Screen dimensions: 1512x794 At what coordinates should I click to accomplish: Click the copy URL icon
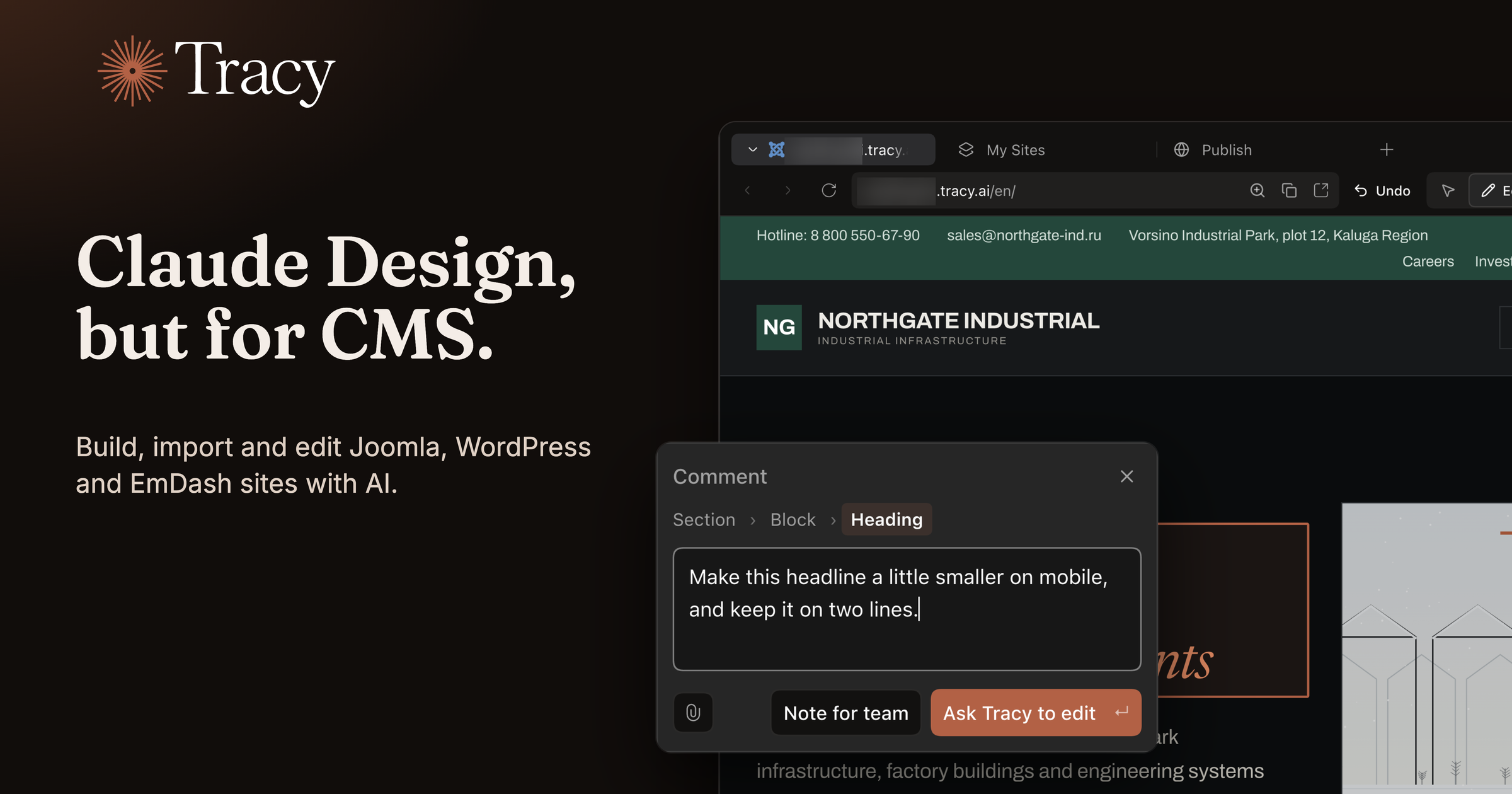[x=1289, y=190]
